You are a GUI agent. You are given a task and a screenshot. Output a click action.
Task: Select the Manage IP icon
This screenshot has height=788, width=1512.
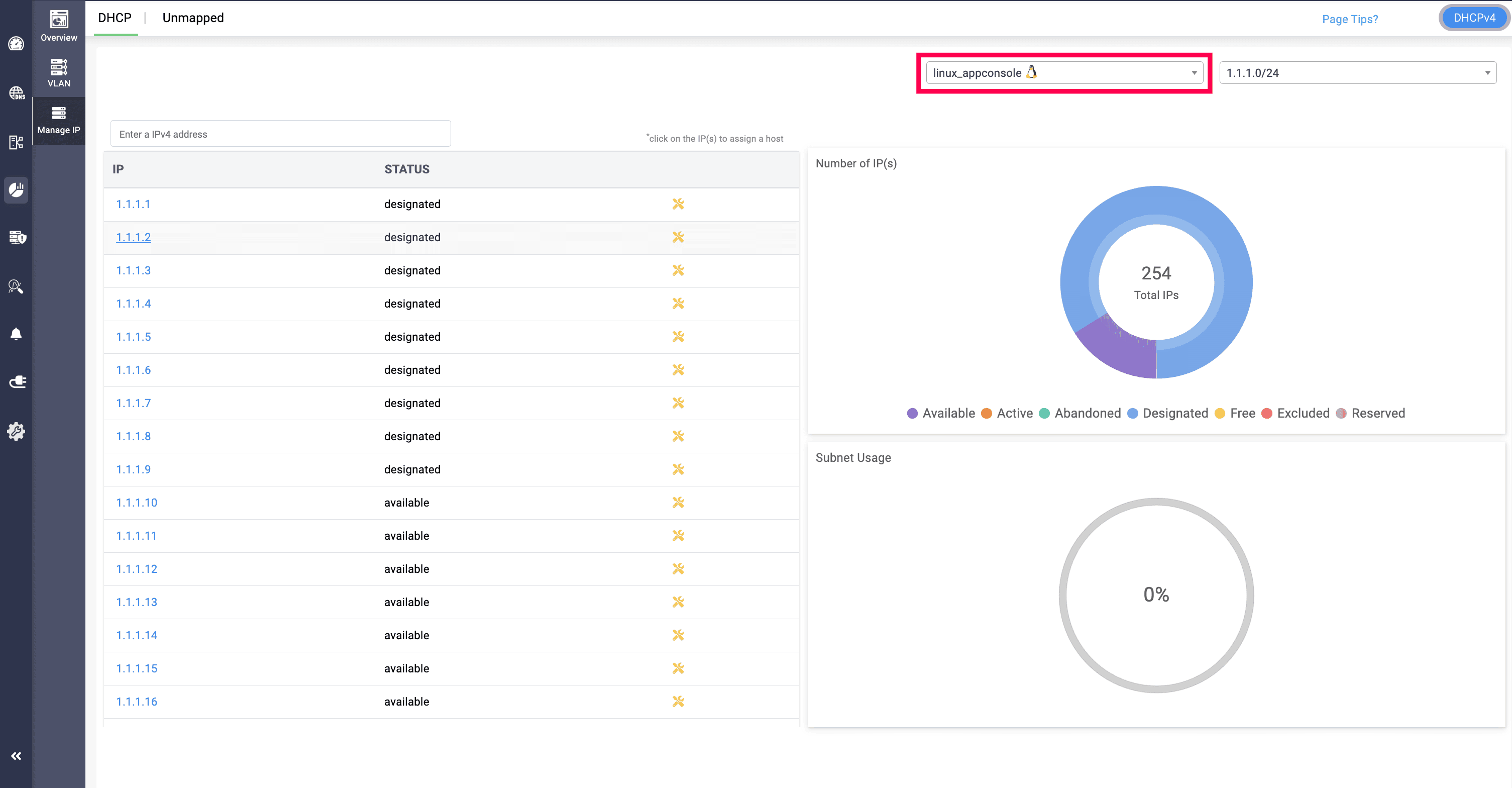[x=59, y=120]
